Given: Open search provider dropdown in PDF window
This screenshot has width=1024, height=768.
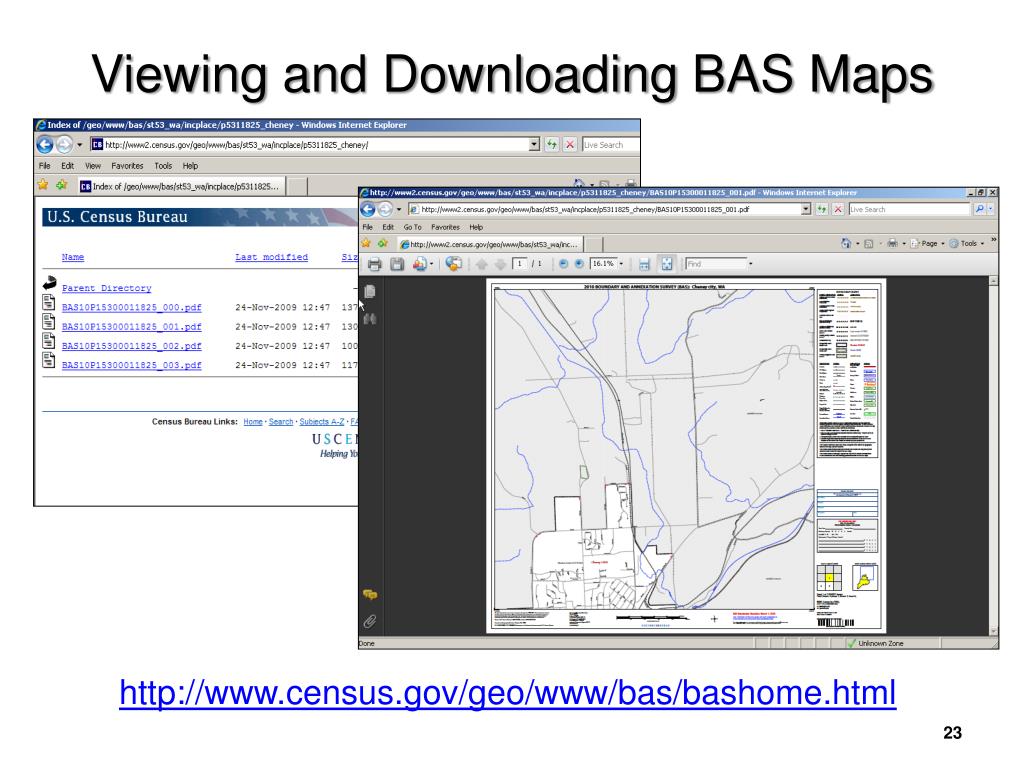Looking at the screenshot, I should pos(991,209).
